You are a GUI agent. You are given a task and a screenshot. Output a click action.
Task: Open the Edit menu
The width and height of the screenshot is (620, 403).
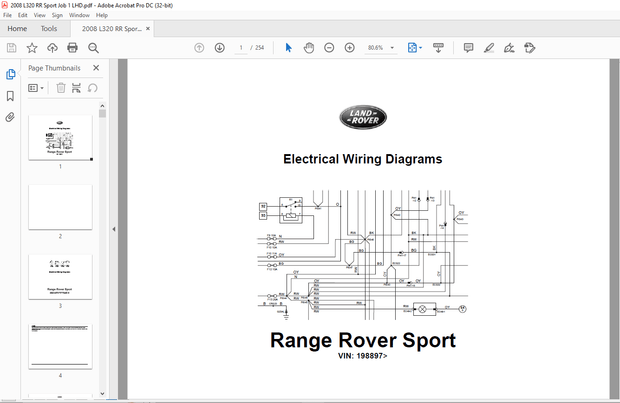click(23, 15)
